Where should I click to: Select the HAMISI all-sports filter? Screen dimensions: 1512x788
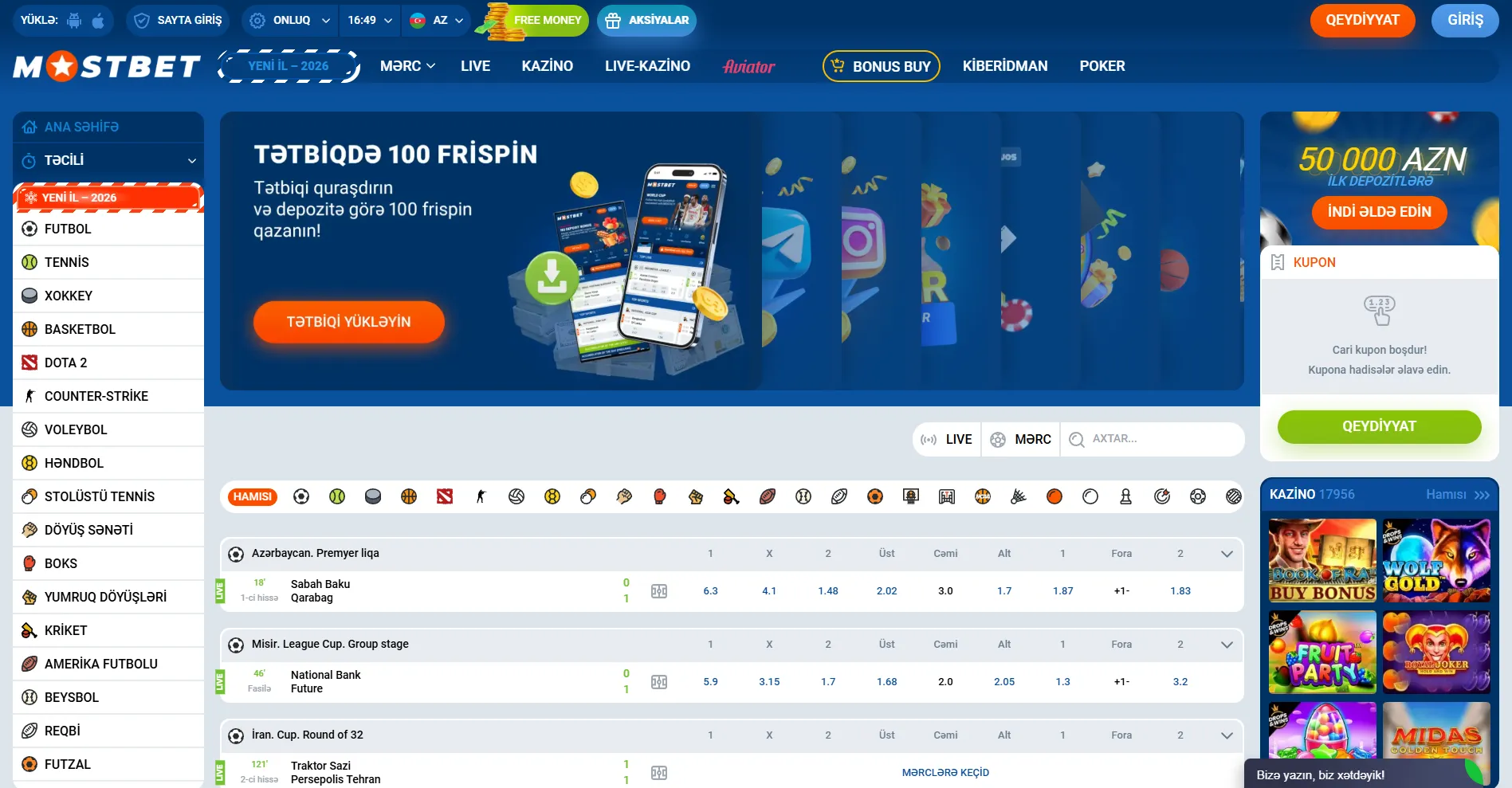click(253, 496)
